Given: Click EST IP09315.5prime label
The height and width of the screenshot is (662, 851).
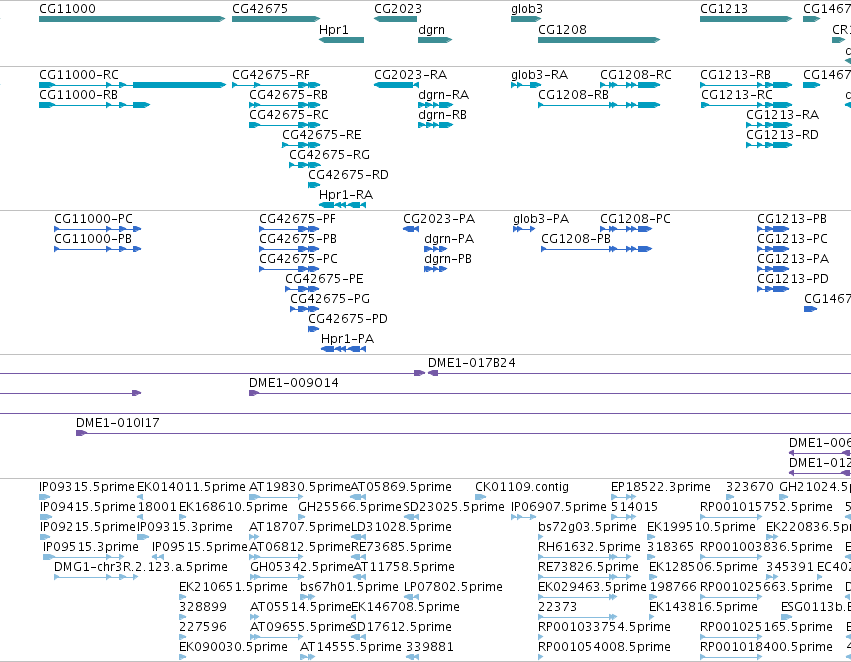Looking at the screenshot, I should 87,487.
